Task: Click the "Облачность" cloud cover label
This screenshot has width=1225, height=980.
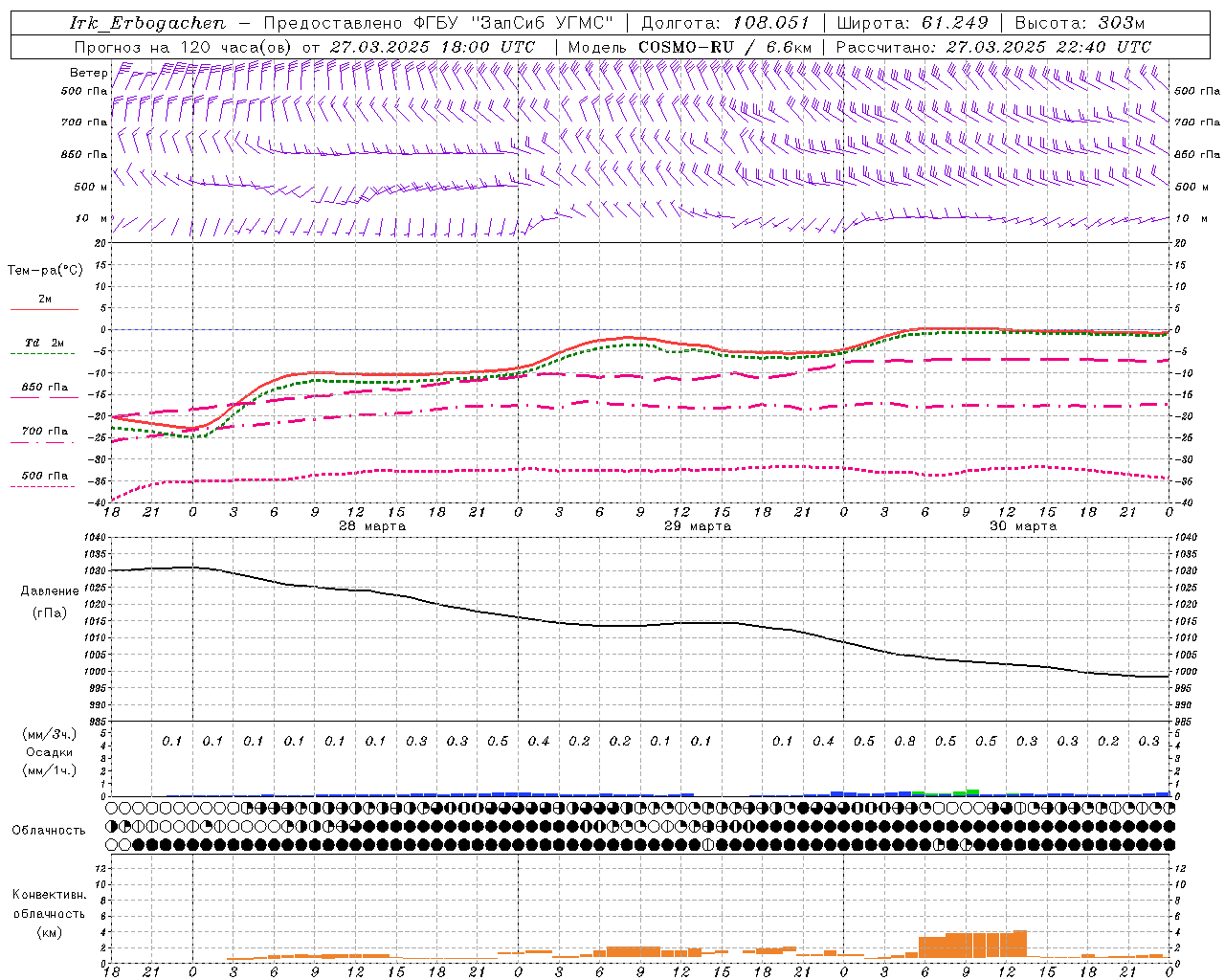Action: pos(49,830)
